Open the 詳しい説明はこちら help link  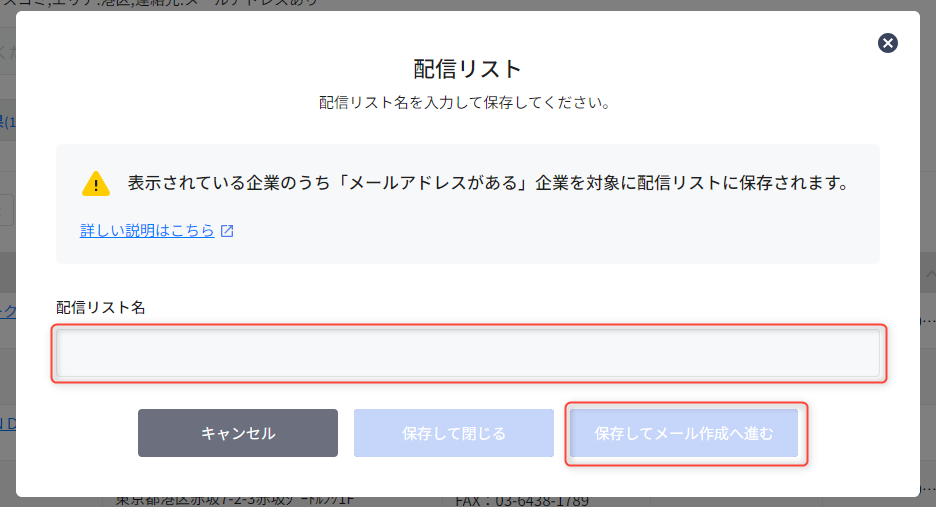(147, 231)
